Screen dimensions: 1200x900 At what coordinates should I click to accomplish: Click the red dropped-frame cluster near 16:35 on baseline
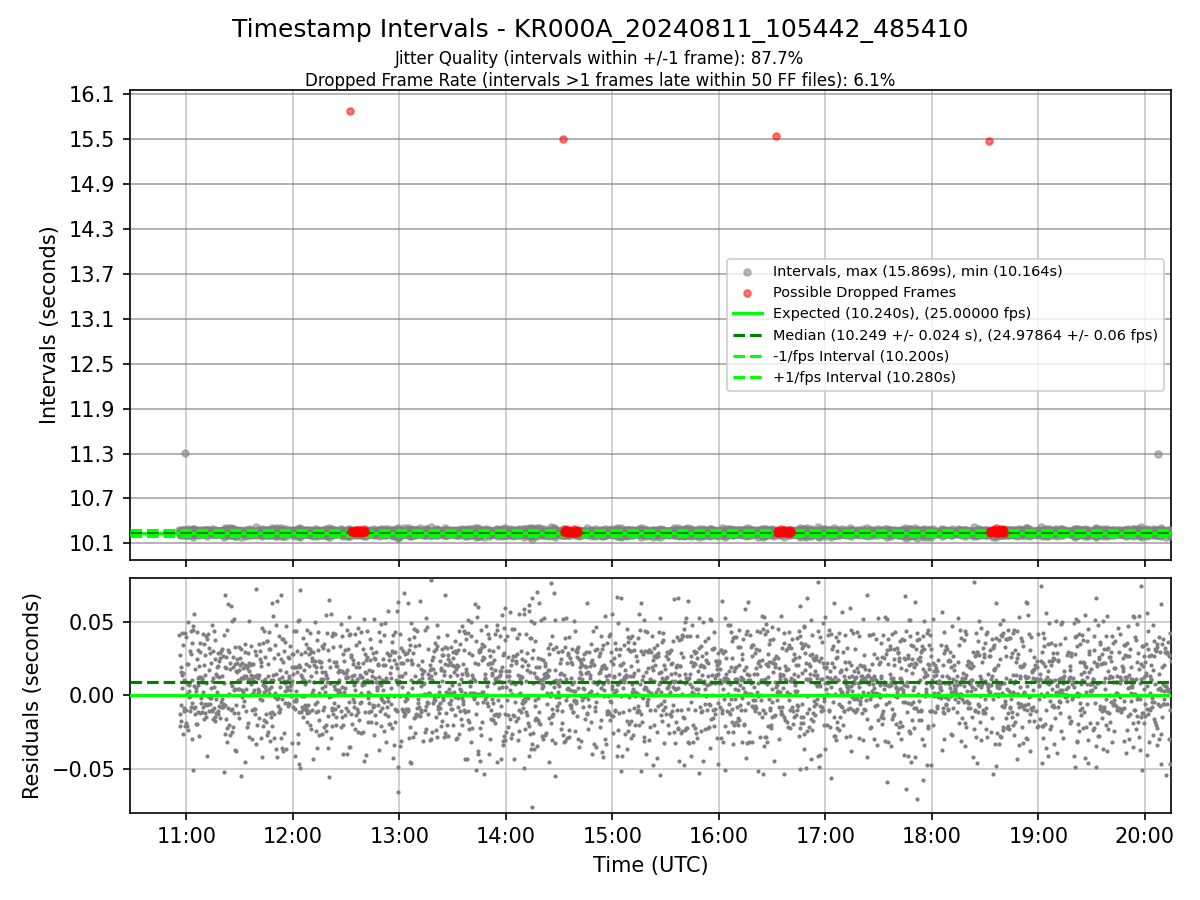pos(784,532)
